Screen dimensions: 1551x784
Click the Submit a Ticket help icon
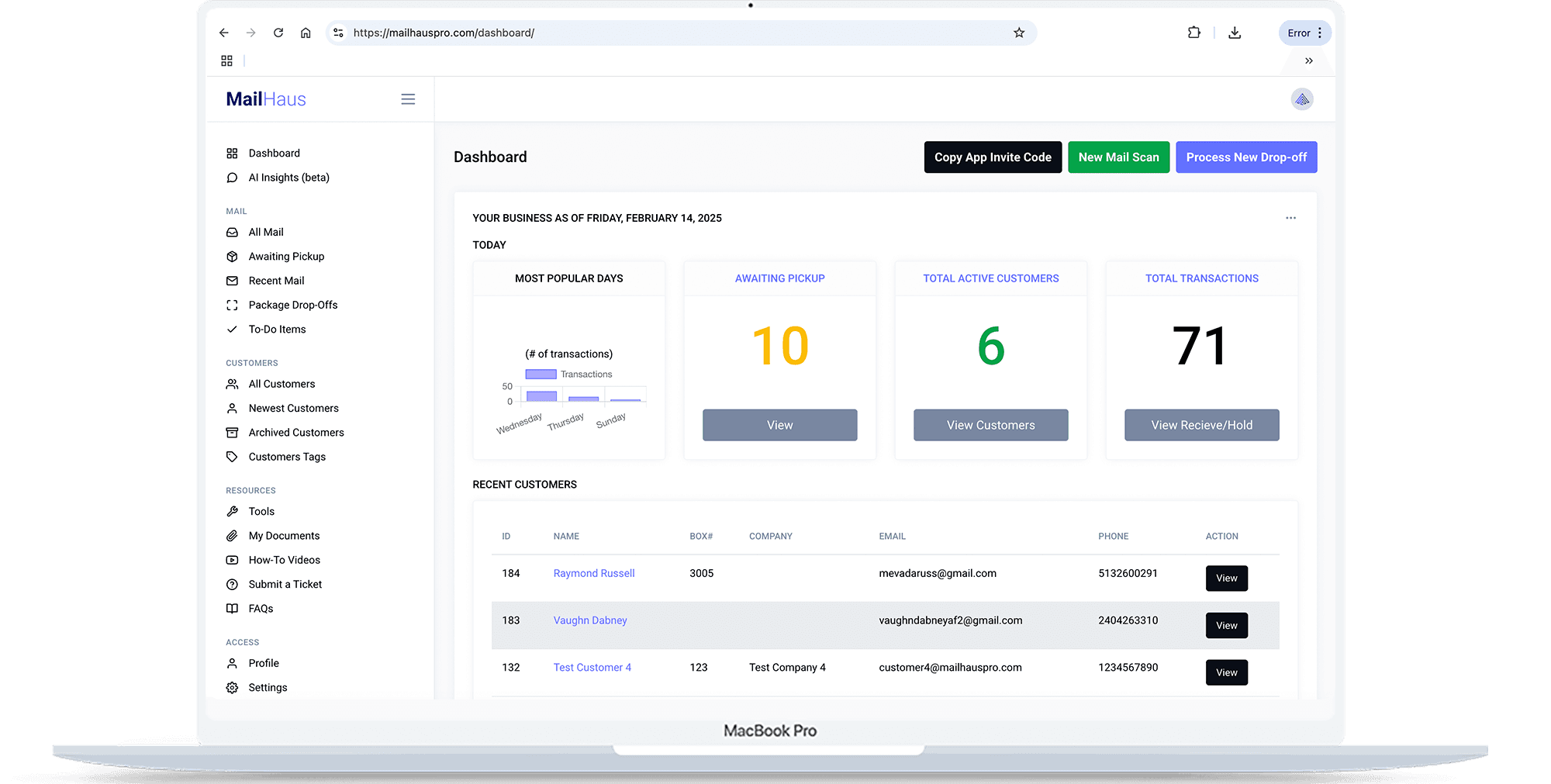(232, 584)
